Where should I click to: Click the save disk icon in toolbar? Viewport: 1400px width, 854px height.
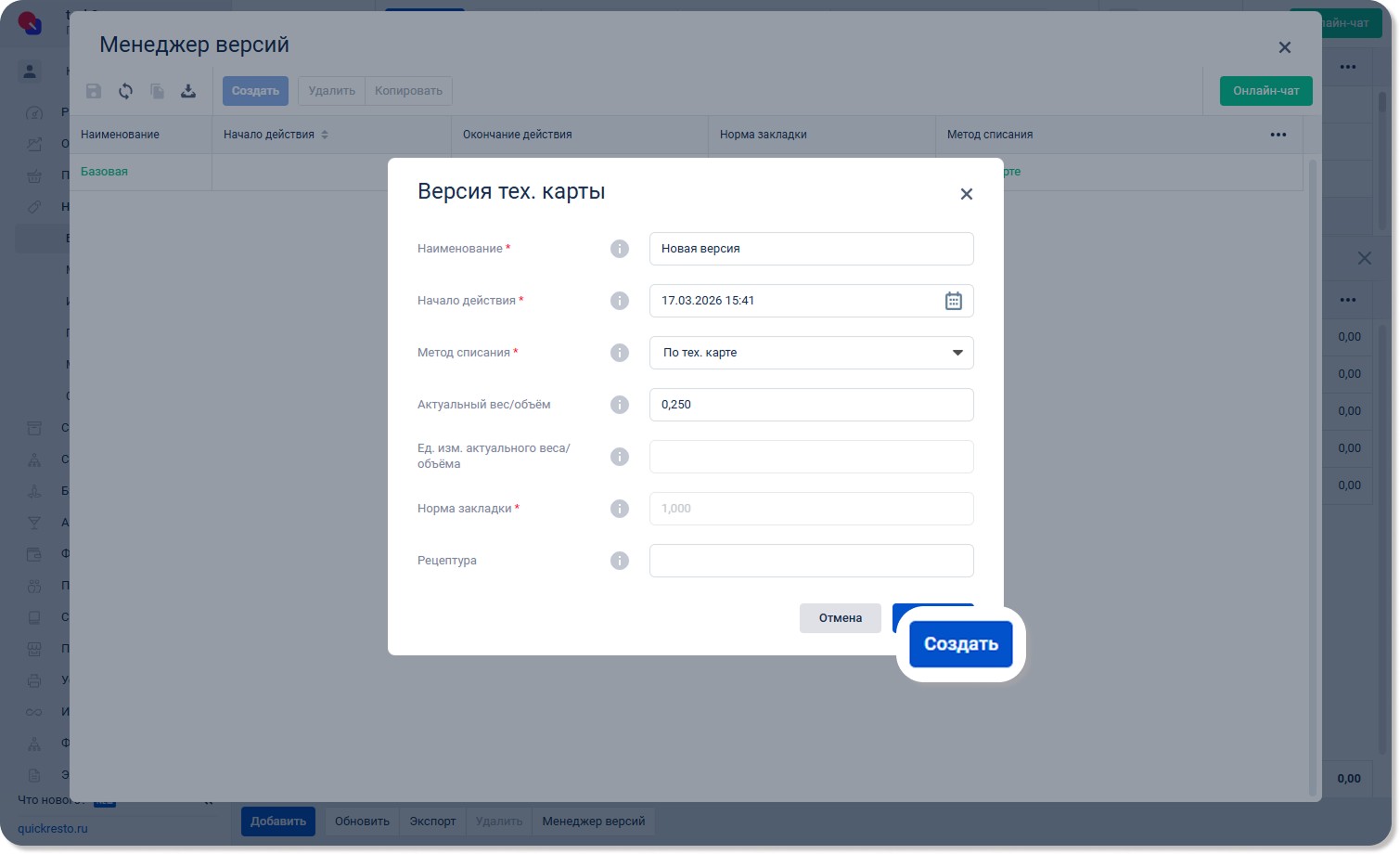pyautogui.click(x=94, y=91)
